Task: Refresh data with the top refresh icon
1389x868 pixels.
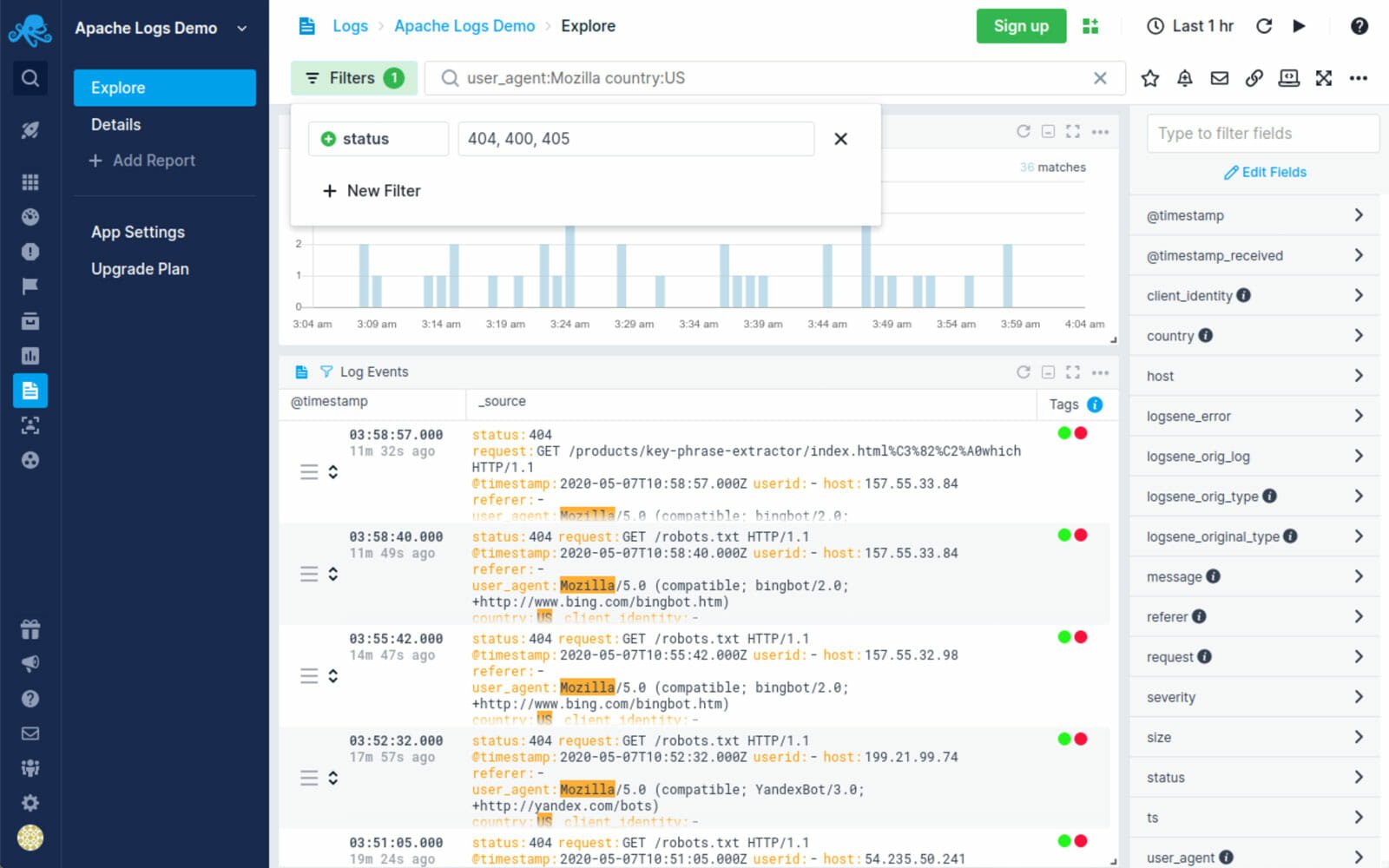Action: point(1264,26)
